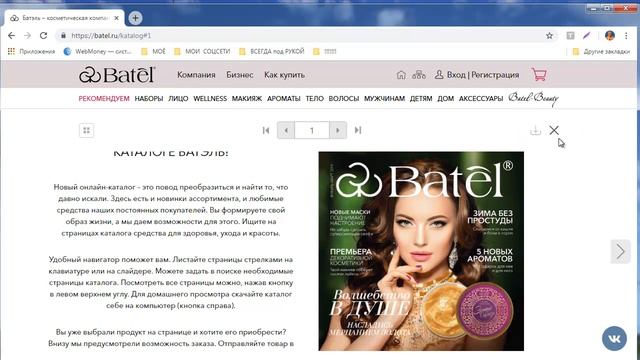Select the АКСЕССУАРЫ category
This screenshot has width=640, height=360.
[x=481, y=98]
